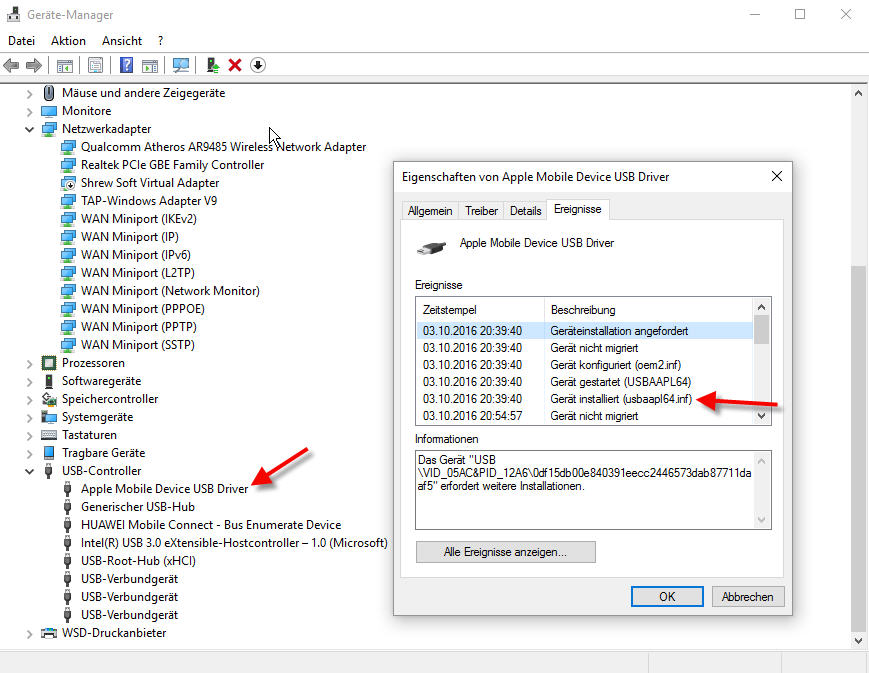Select the 'Gerät installiert (usbaapl64.inf)' event row

click(620, 399)
